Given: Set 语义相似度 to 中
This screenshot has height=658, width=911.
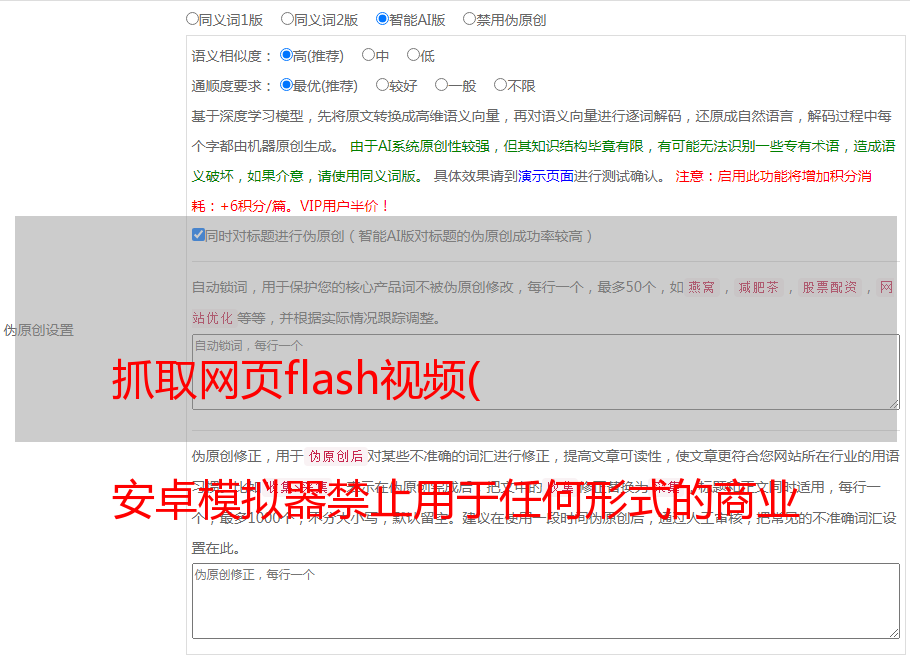Looking at the screenshot, I should click(x=368, y=55).
